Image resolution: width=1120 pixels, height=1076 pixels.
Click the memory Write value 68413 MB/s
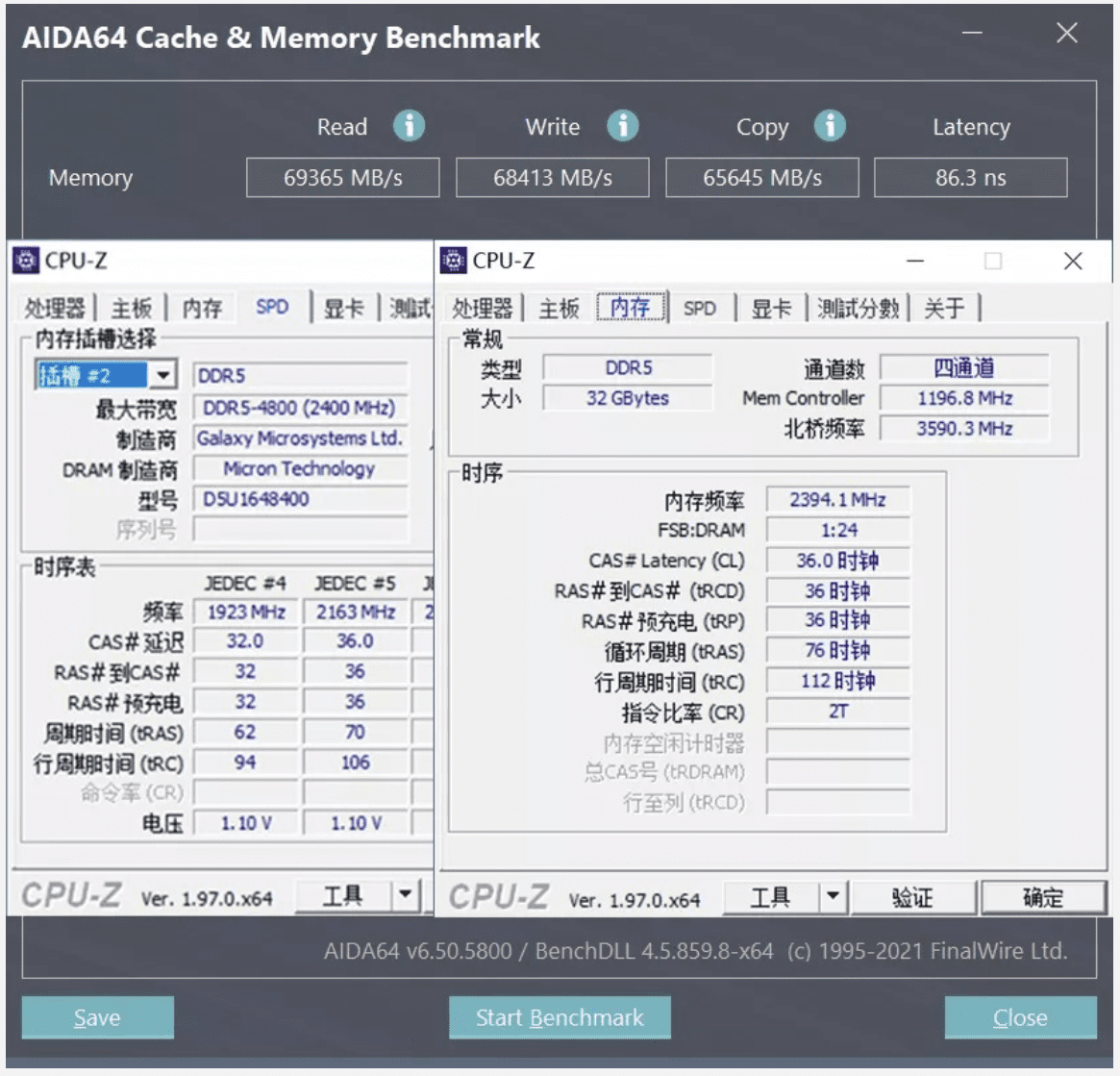552,177
